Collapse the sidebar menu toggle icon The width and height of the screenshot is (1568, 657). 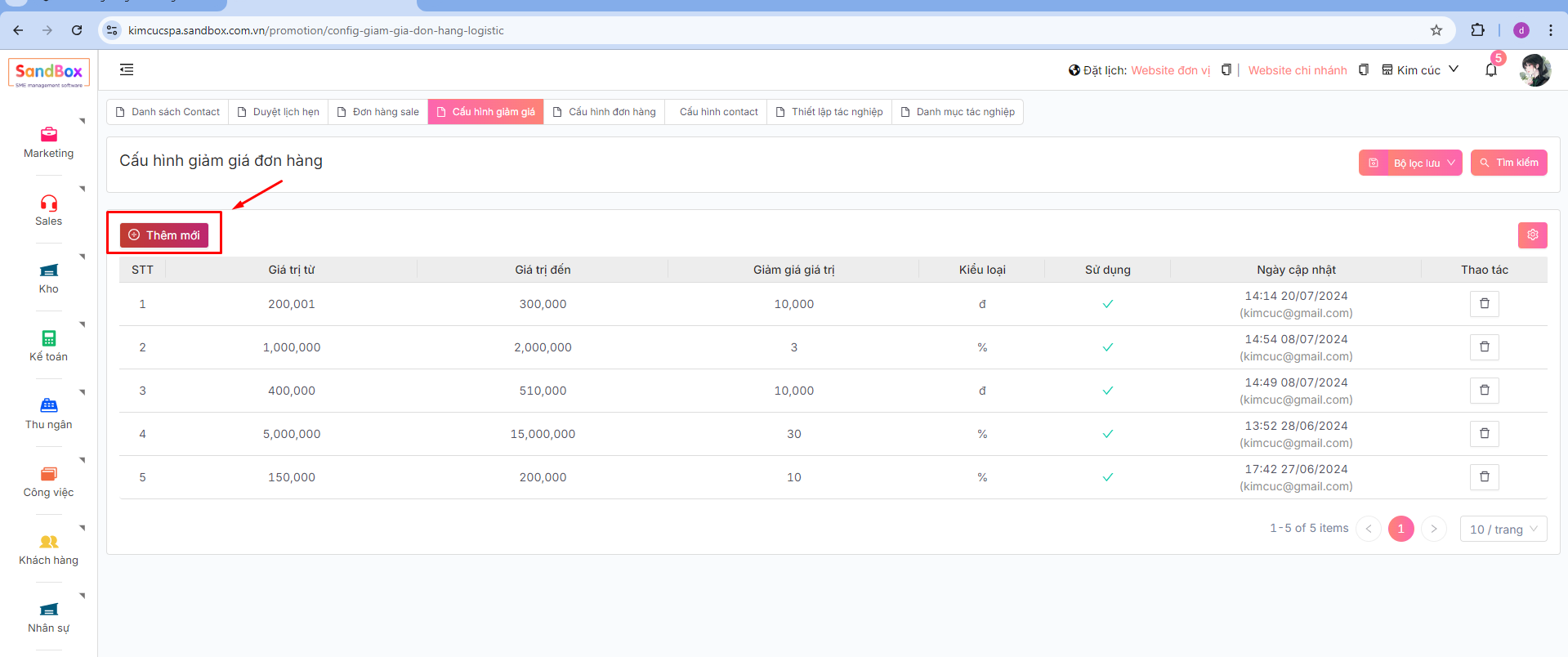[x=127, y=70]
